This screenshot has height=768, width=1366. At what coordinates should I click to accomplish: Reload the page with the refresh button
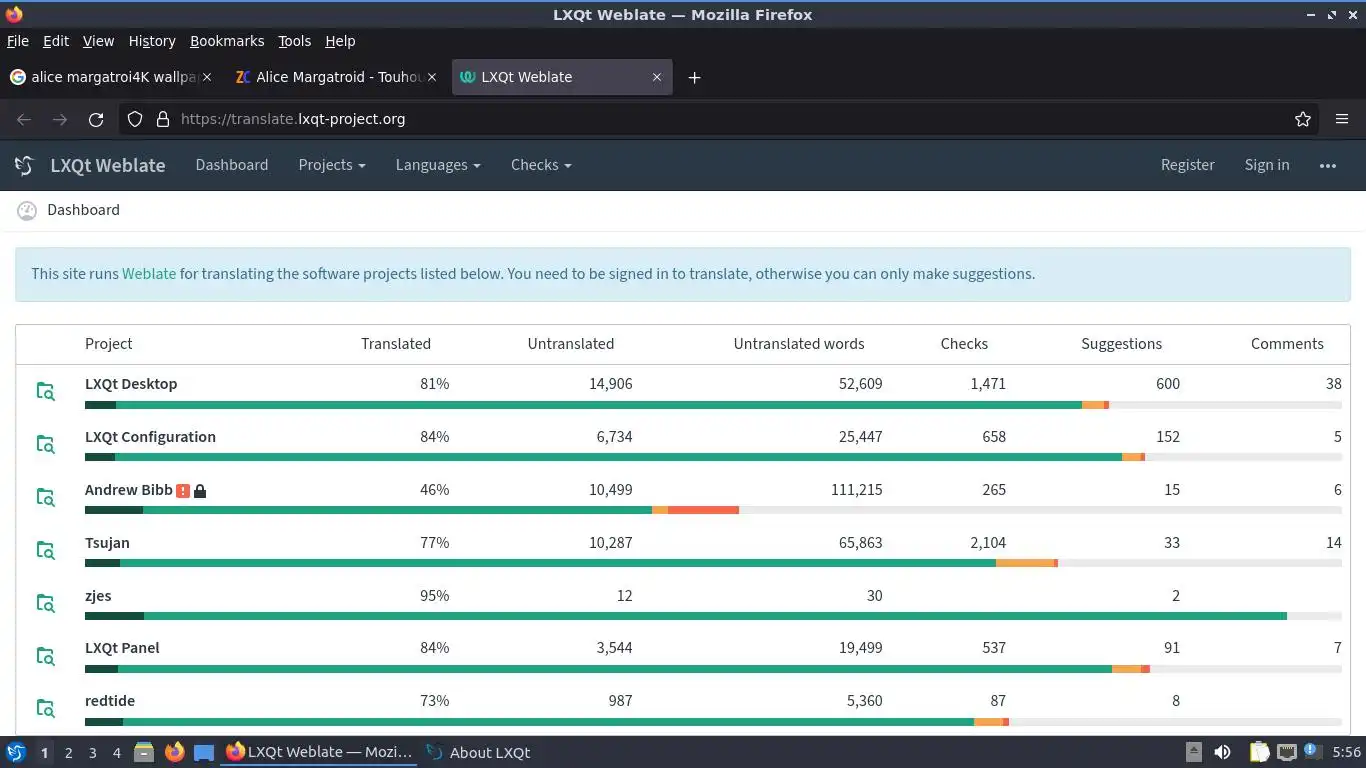[x=96, y=119]
